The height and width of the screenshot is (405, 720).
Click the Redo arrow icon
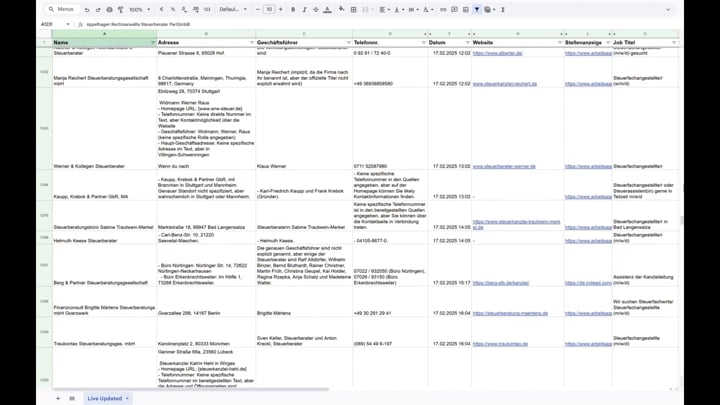point(98,10)
